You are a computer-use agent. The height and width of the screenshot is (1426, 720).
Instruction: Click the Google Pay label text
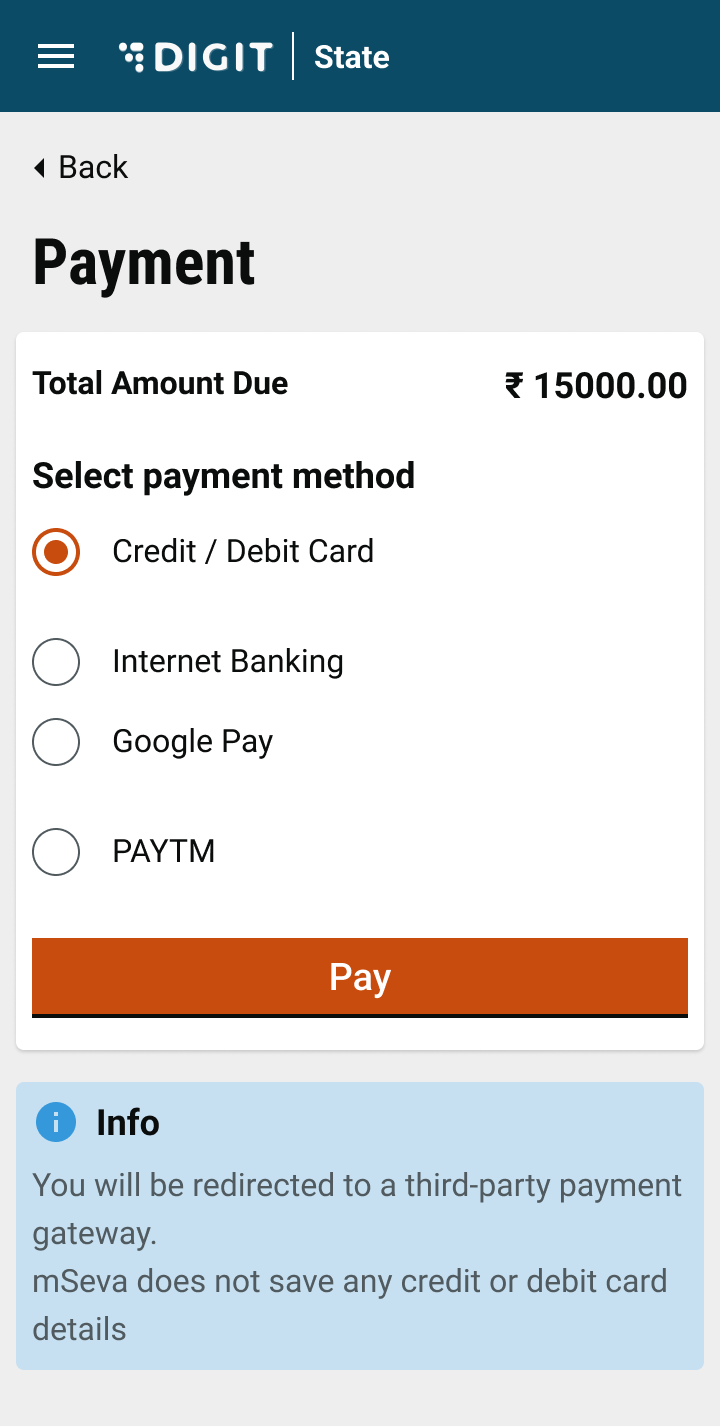pos(193,742)
